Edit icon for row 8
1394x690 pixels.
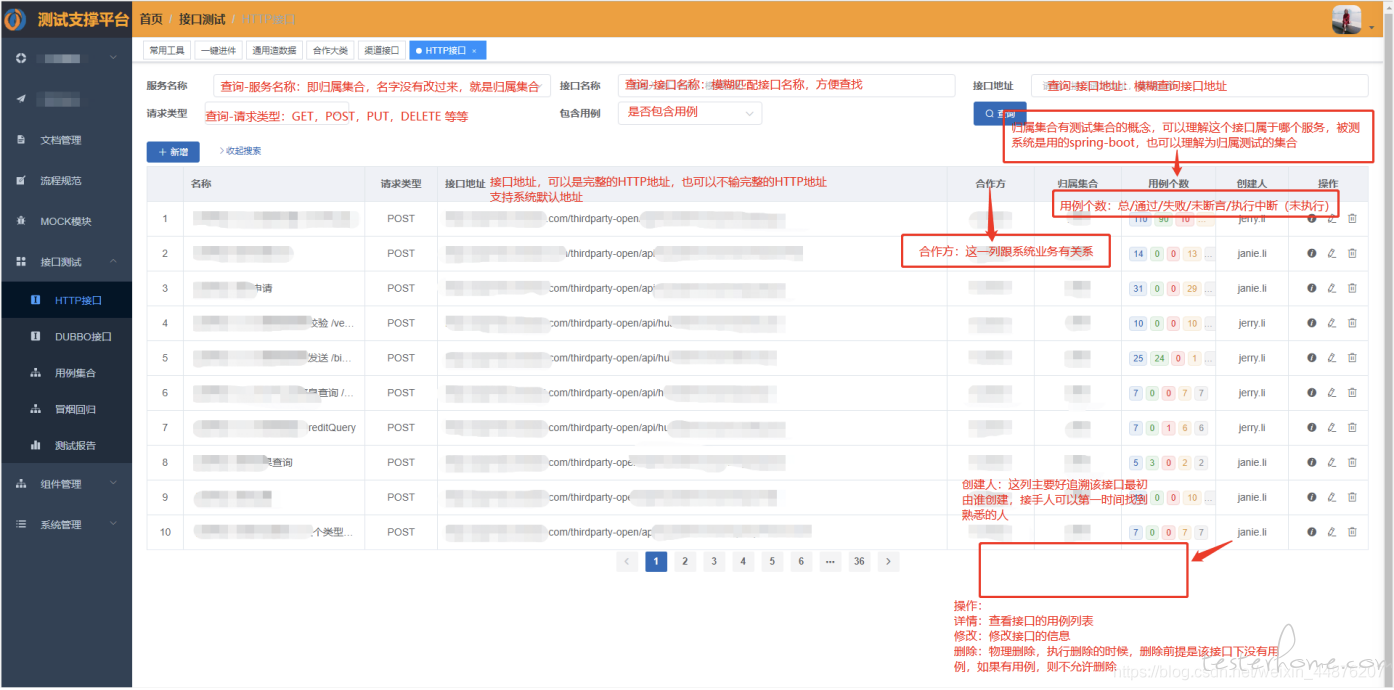point(1331,462)
